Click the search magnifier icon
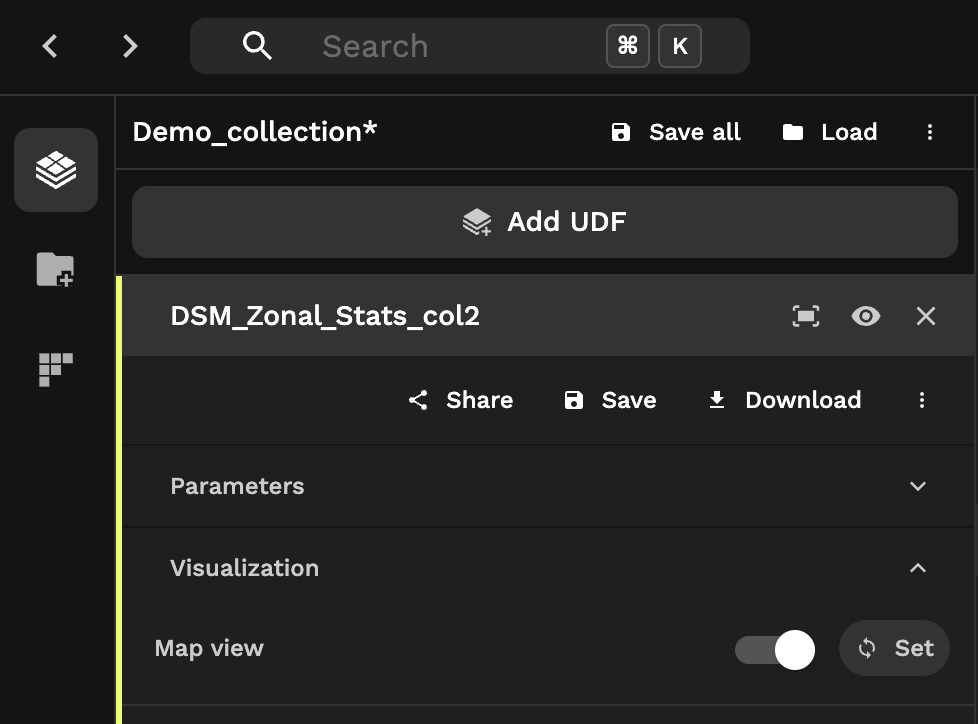 [x=257, y=46]
